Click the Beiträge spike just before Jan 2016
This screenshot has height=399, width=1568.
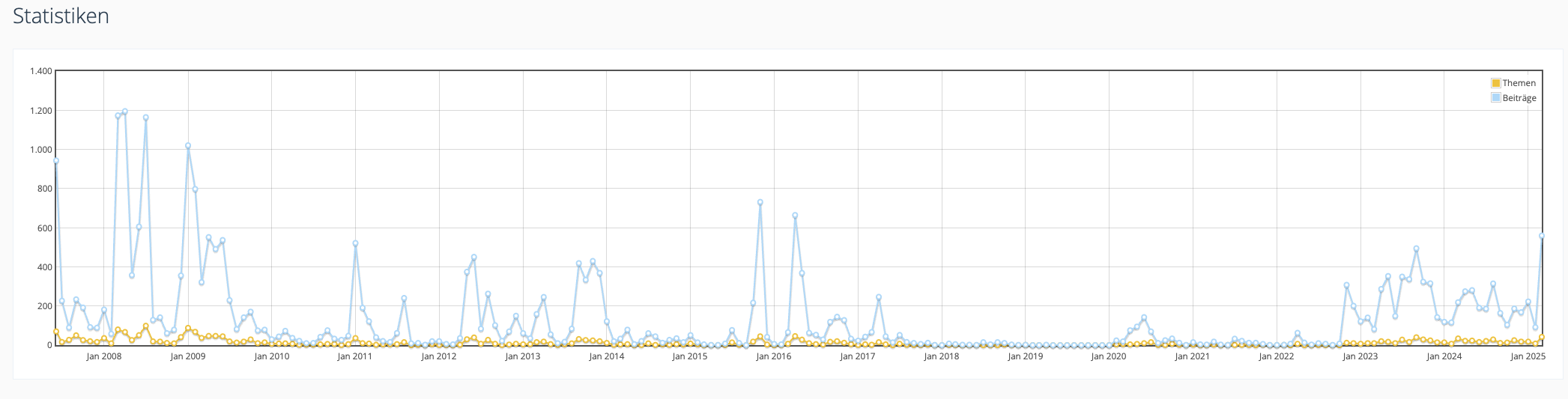[760, 202]
